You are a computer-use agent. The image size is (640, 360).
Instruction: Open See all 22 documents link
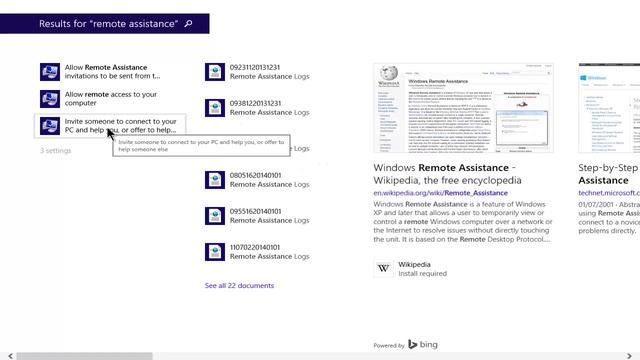[239, 285]
